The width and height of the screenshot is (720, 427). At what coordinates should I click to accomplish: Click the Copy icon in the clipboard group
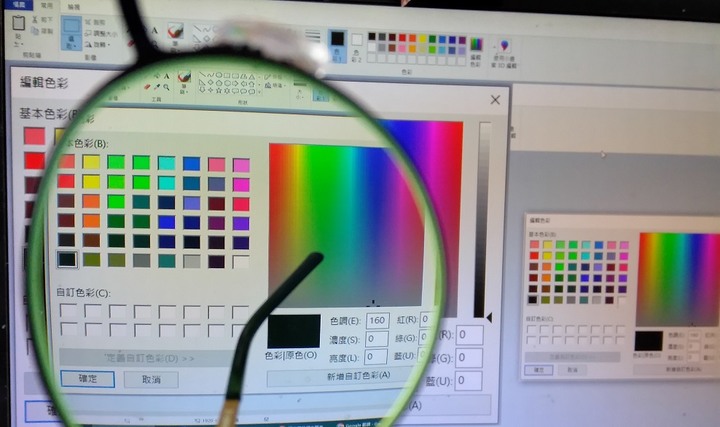(35, 31)
